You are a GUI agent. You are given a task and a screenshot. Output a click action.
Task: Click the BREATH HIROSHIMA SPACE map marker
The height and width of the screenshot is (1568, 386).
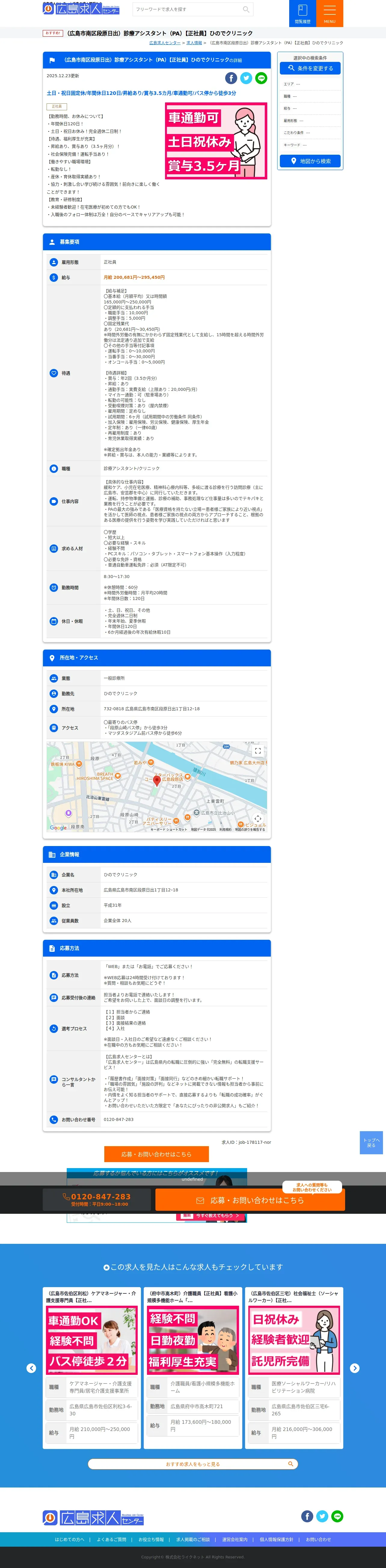[118, 776]
